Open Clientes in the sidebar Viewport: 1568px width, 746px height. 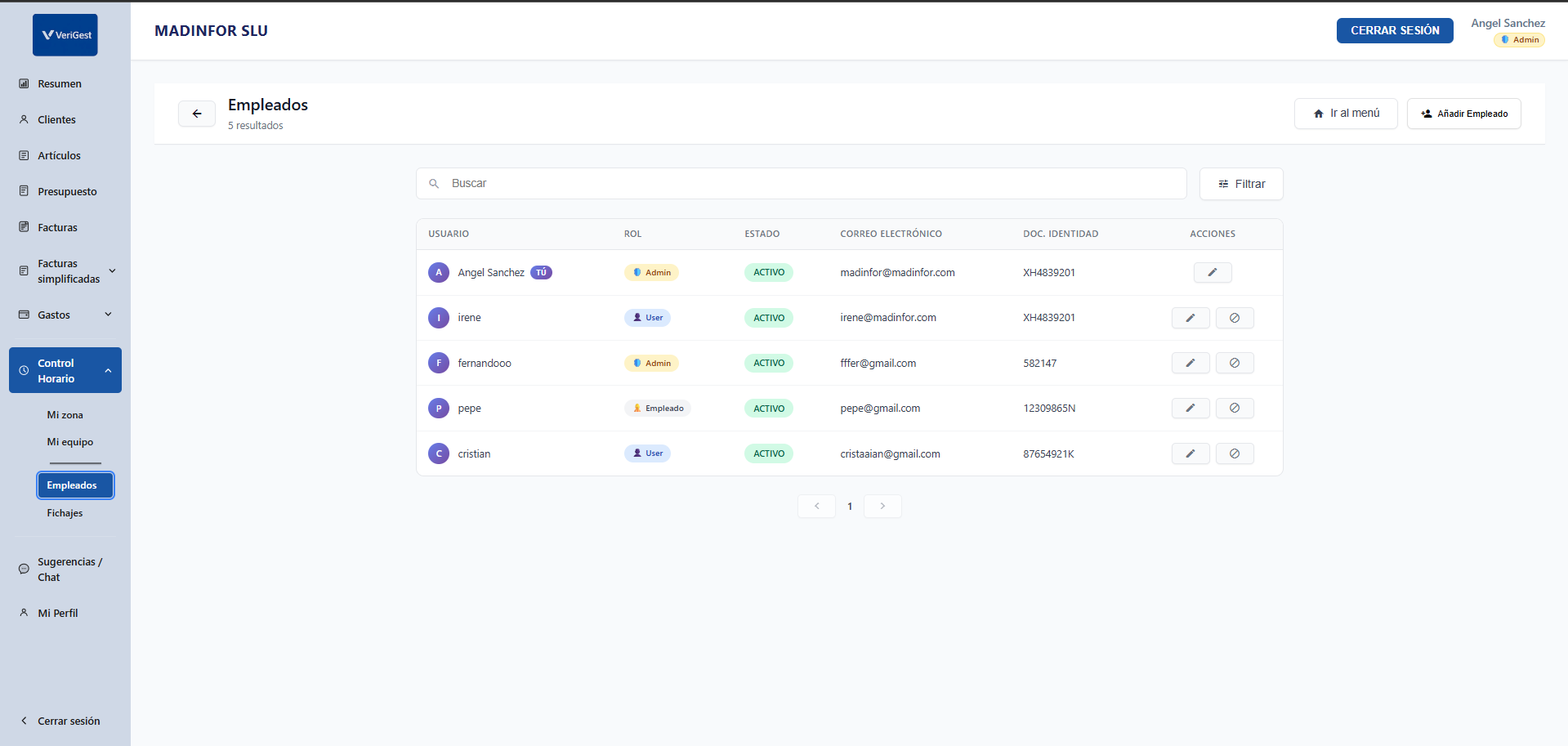point(56,120)
